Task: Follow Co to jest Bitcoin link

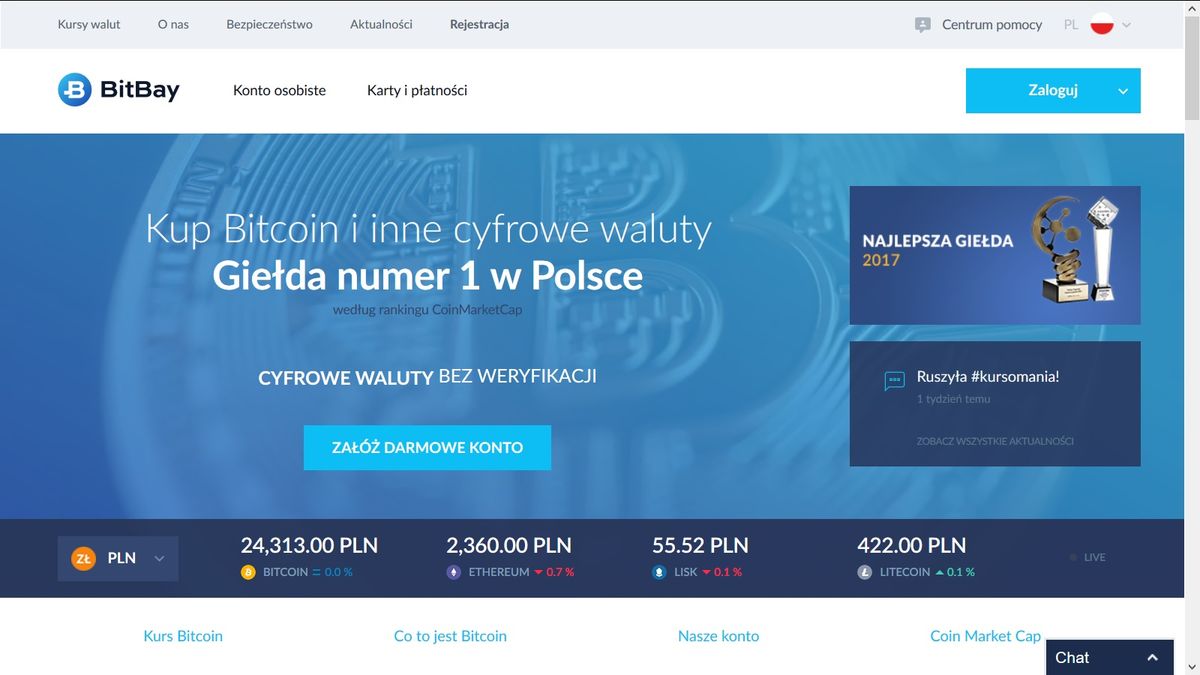Action: click(450, 636)
